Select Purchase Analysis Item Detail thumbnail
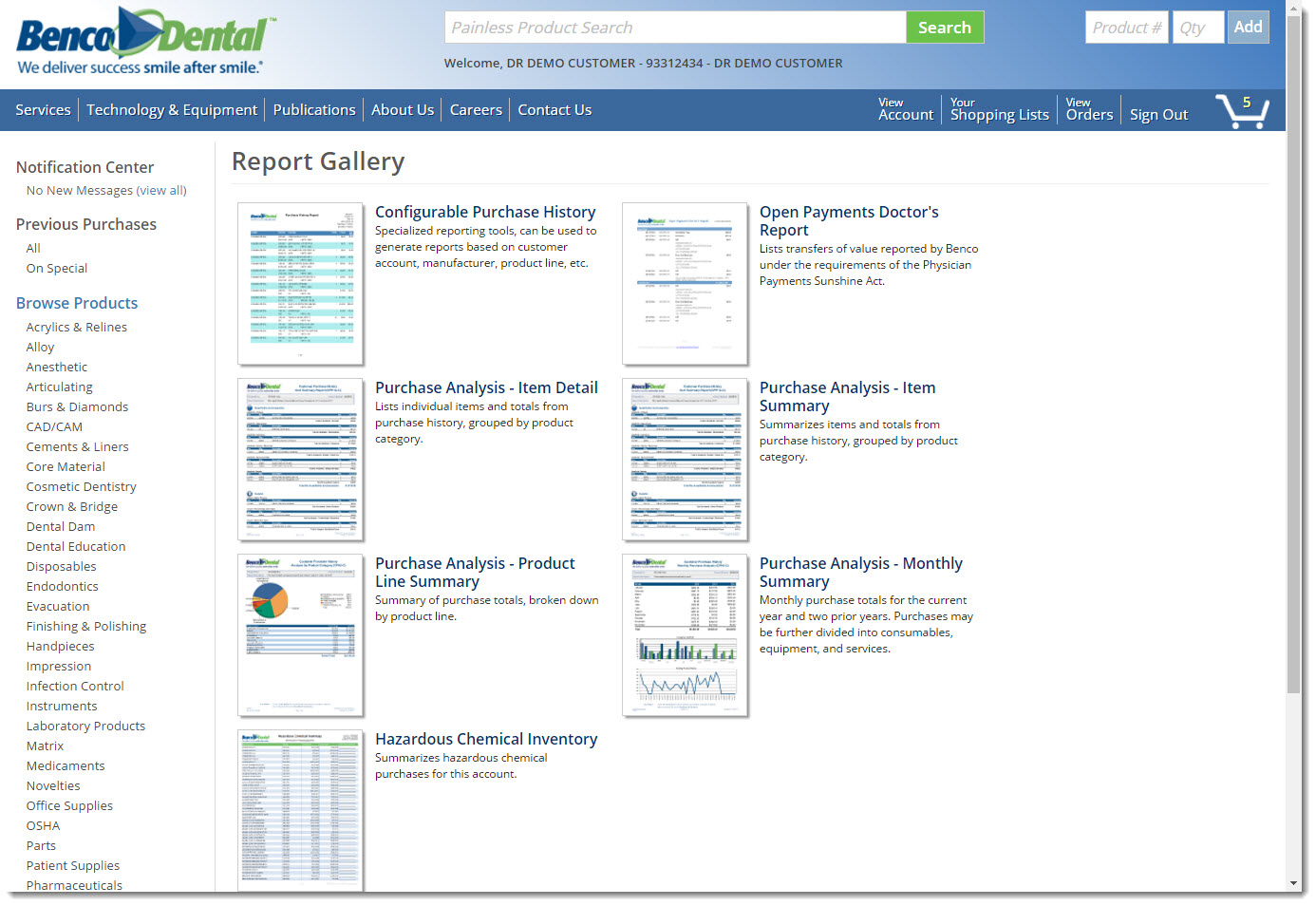This screenshot has height=906, width=1316. (300, 460)
